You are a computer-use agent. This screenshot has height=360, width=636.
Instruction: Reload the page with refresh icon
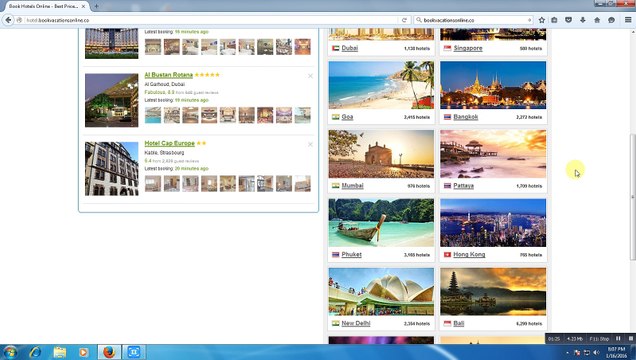point(404,20)
